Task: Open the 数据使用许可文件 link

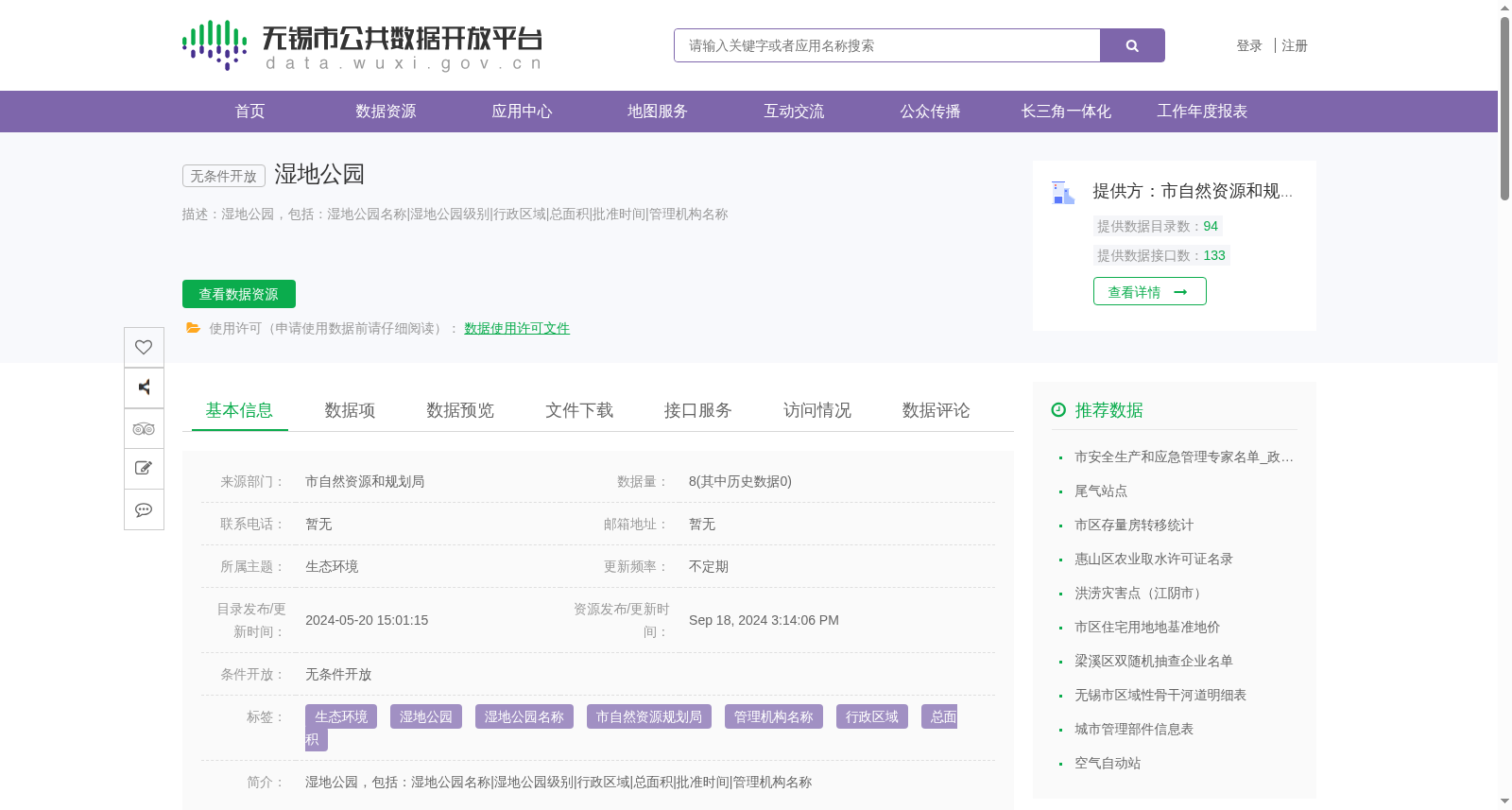Action: click(x=517, y=328)
